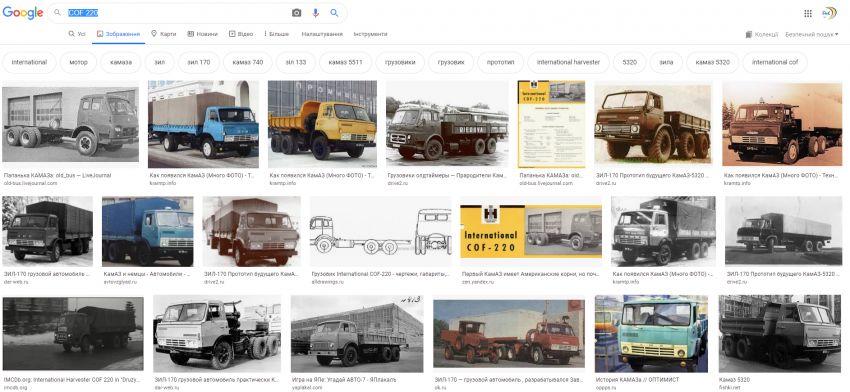Click the Google logo

(x=23, y=13)
